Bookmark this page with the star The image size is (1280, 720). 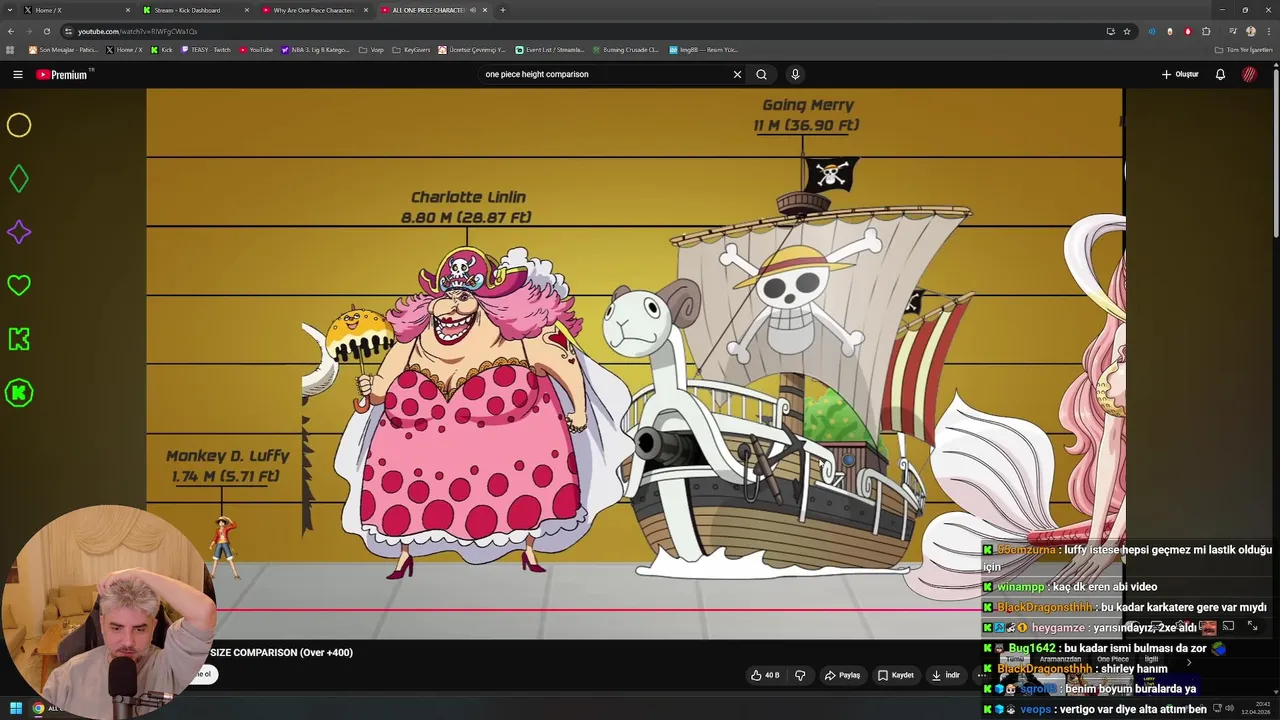[1126, 31]
